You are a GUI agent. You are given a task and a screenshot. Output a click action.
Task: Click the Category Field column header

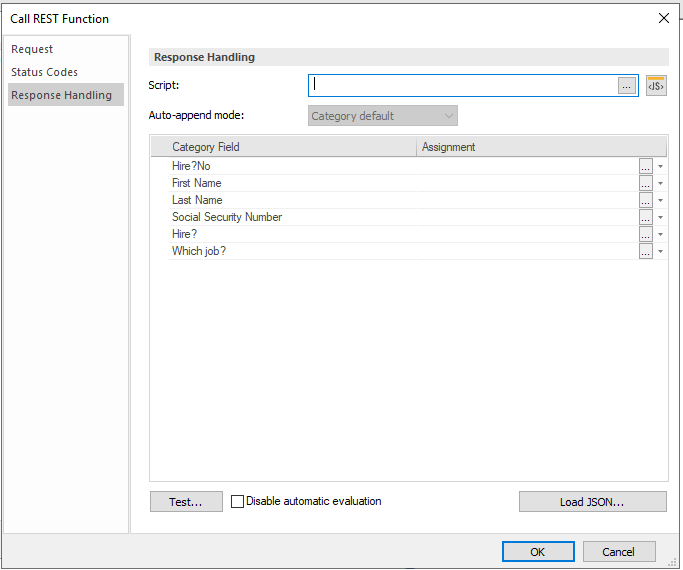point(284,147)
